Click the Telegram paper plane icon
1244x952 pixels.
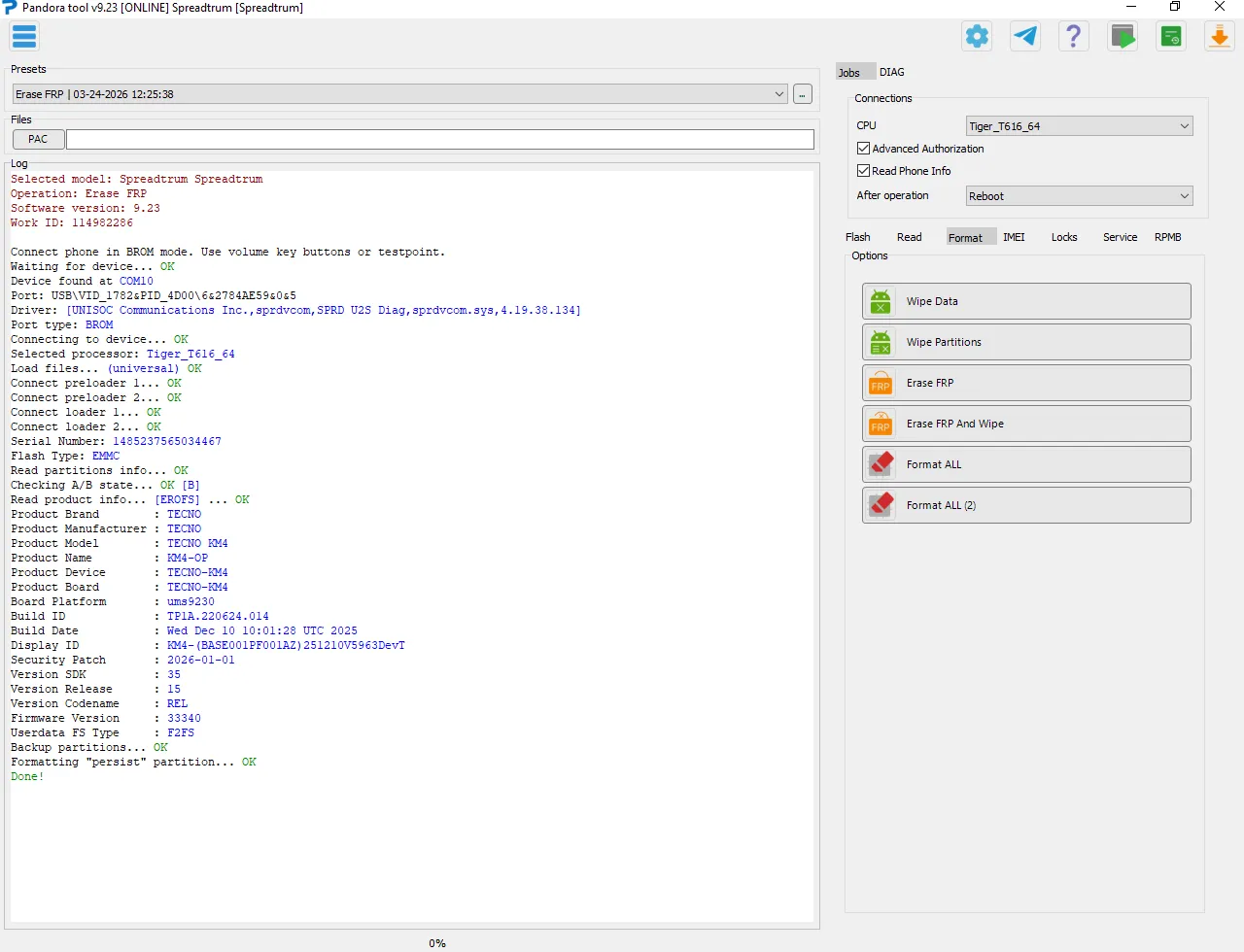pos(1025,37)
